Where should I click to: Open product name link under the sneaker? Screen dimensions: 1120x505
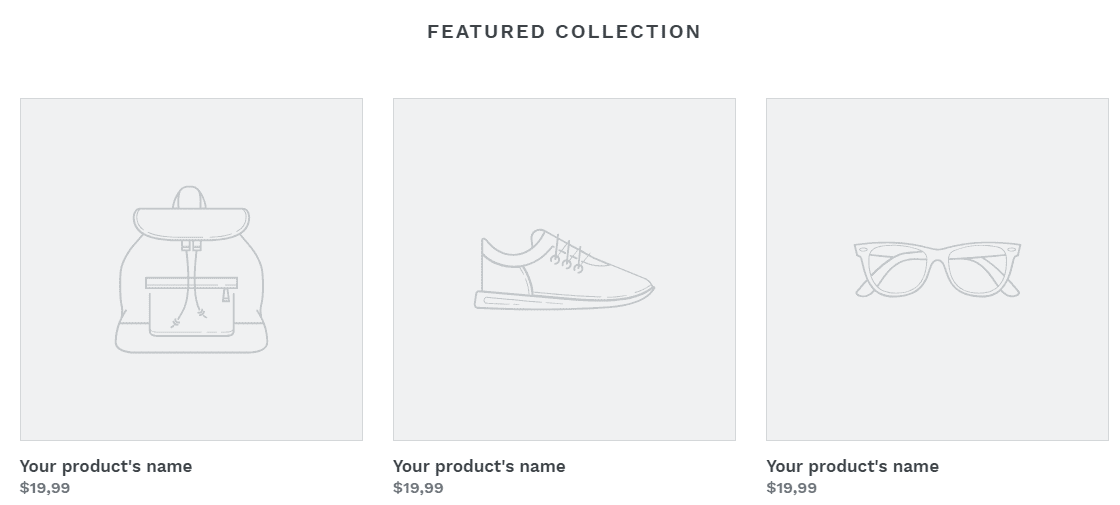[479, 466]
